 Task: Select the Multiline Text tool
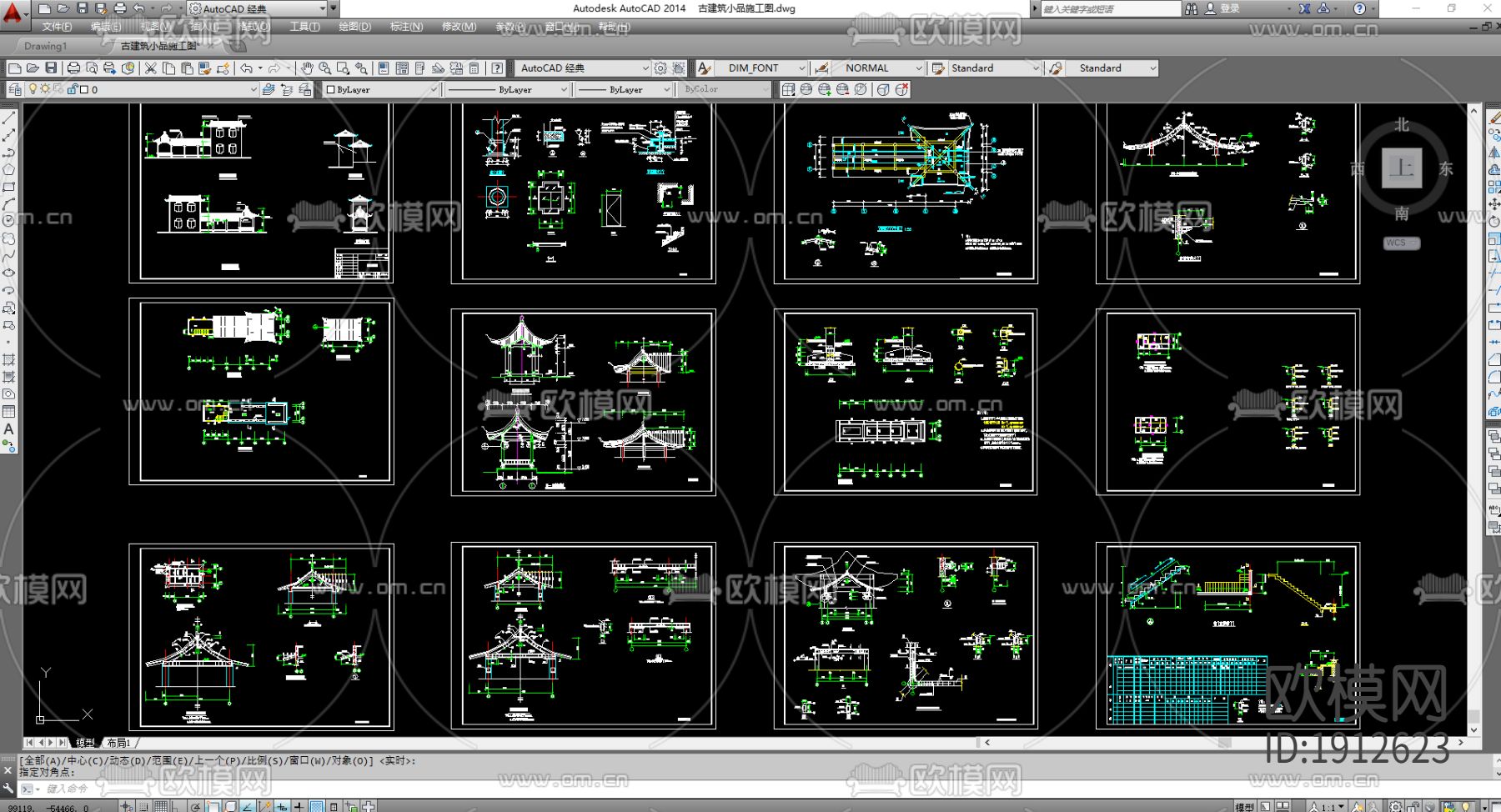(9, 429)
